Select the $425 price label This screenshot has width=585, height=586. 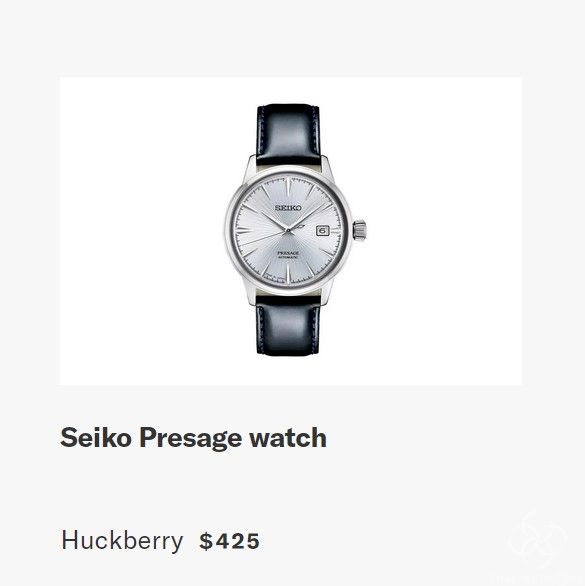point(229,541)
